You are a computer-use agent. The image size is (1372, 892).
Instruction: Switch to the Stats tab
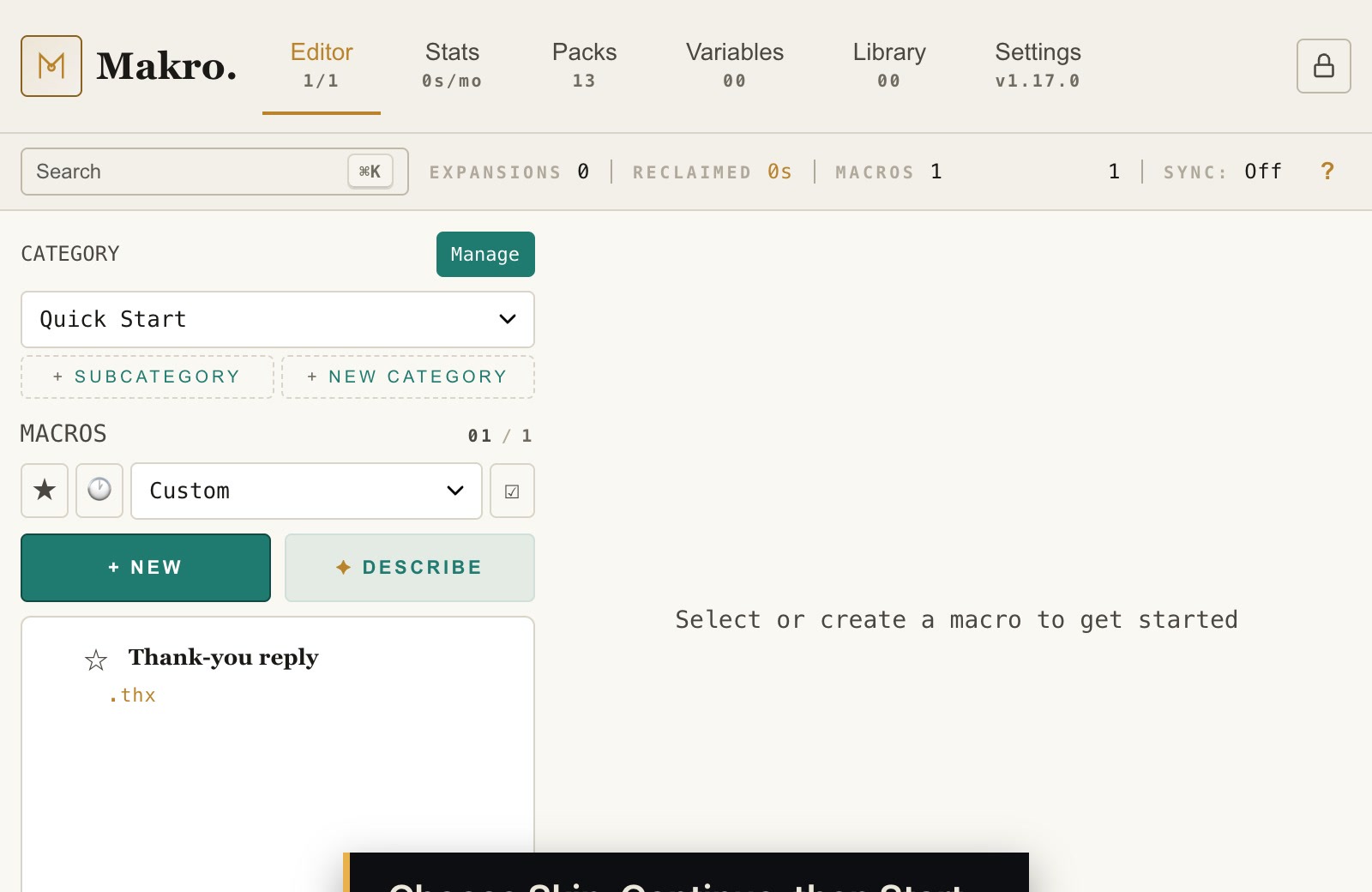click(x=452, y=66)
